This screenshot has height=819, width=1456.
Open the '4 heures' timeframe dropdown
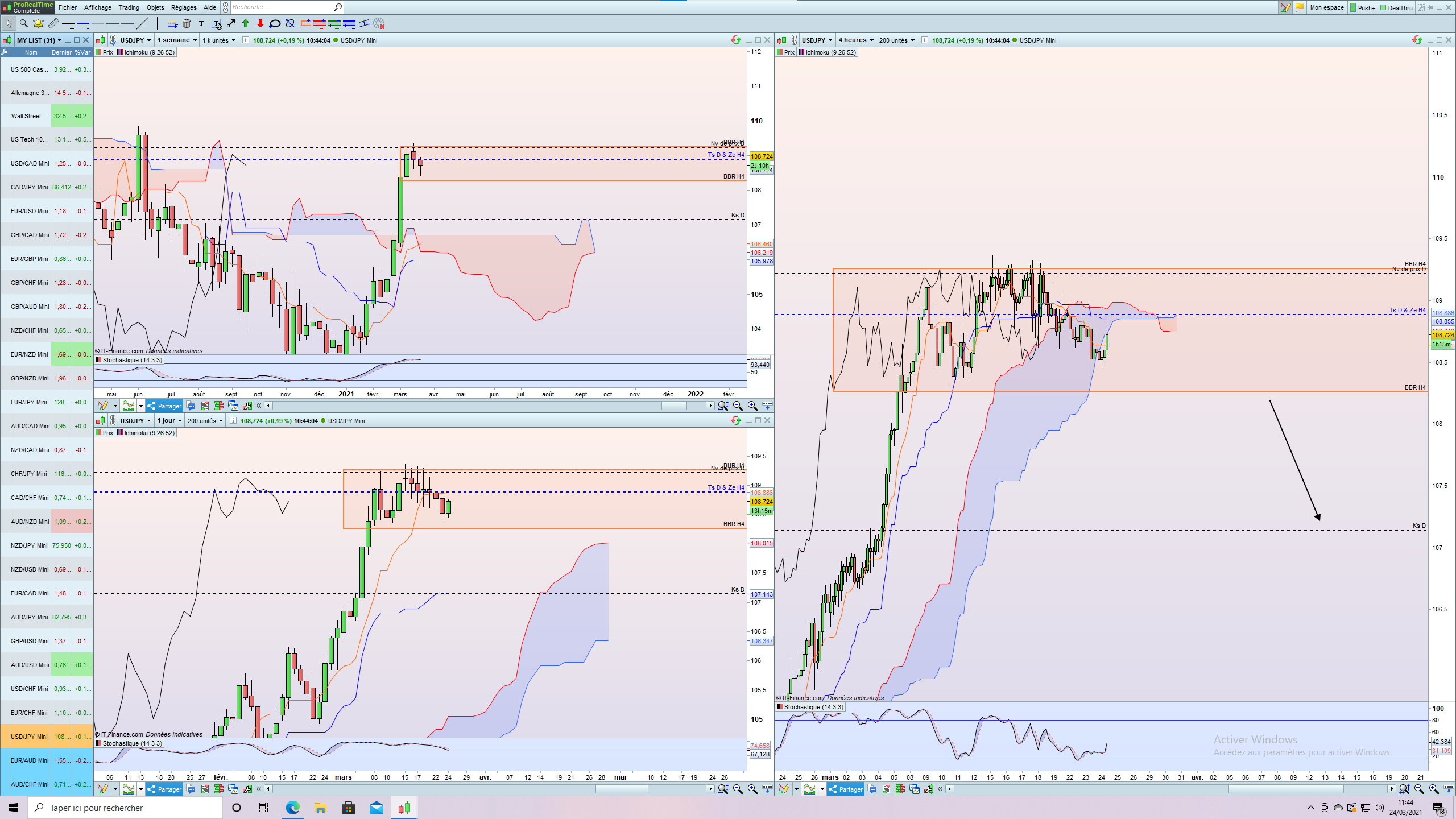pyautogui.click(x=855, y=40)
